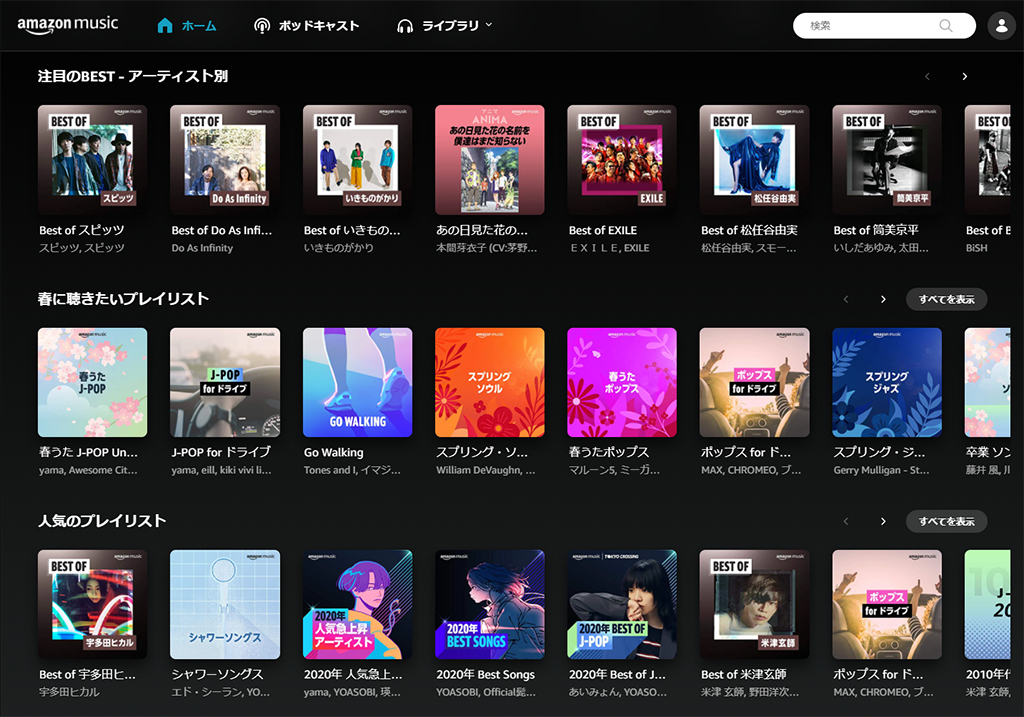
Task: Open the orange スプリング ソウル cover
Action: (x=490, y=382)
